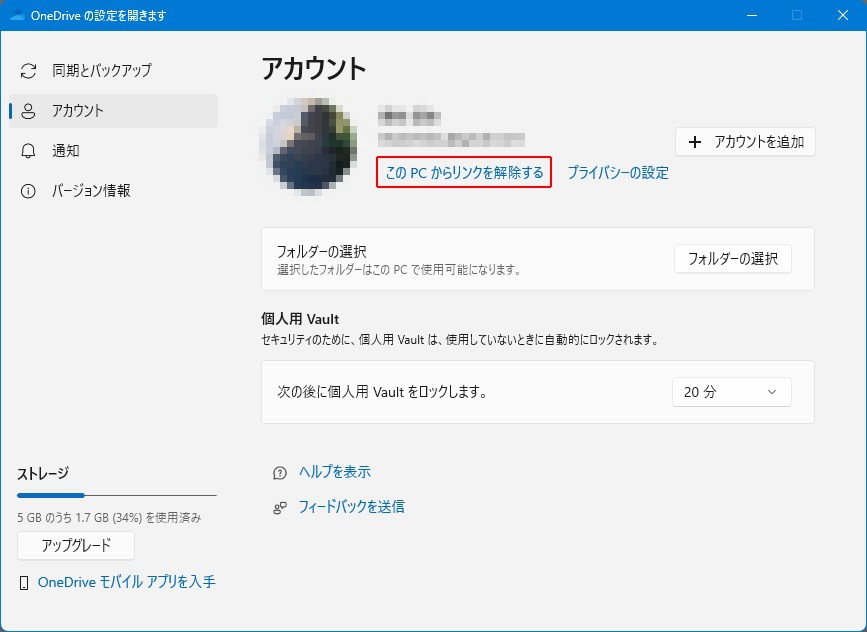This screenshot has width=867, height=632.
Task: Click the chevron arrow on lock time dropdown
Action: tap(771, 393)
